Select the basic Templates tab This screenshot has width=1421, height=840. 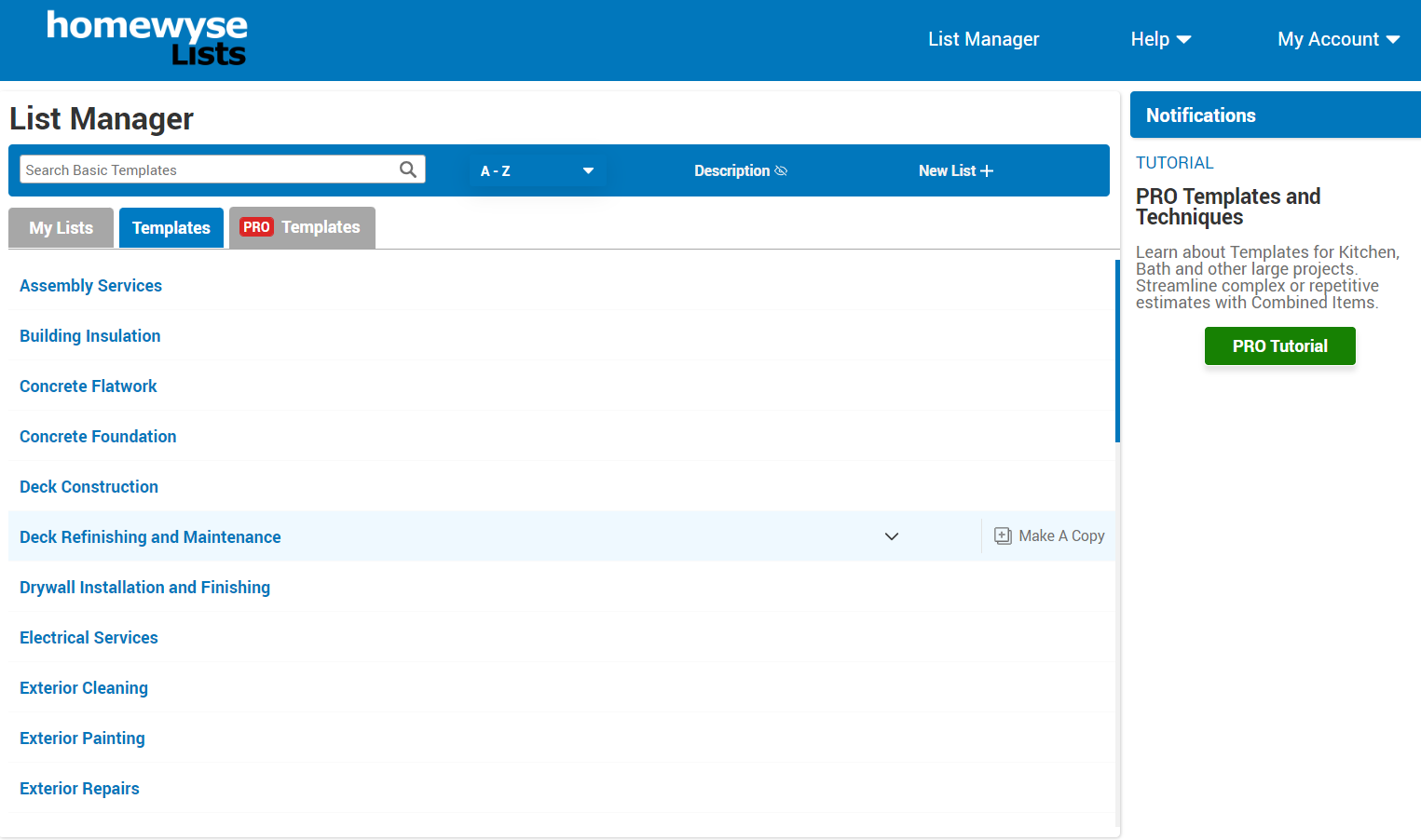171,228
